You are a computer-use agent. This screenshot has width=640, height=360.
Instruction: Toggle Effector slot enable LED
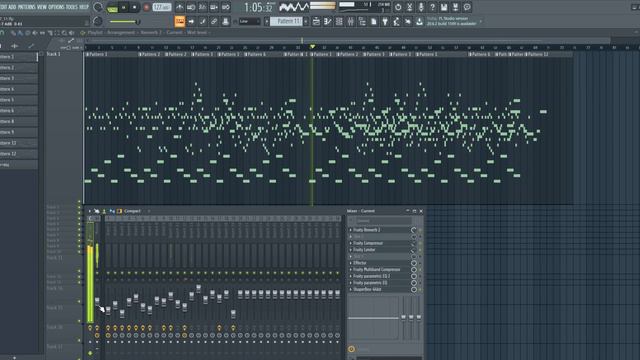pyautogui.click(x=420, y=263)
